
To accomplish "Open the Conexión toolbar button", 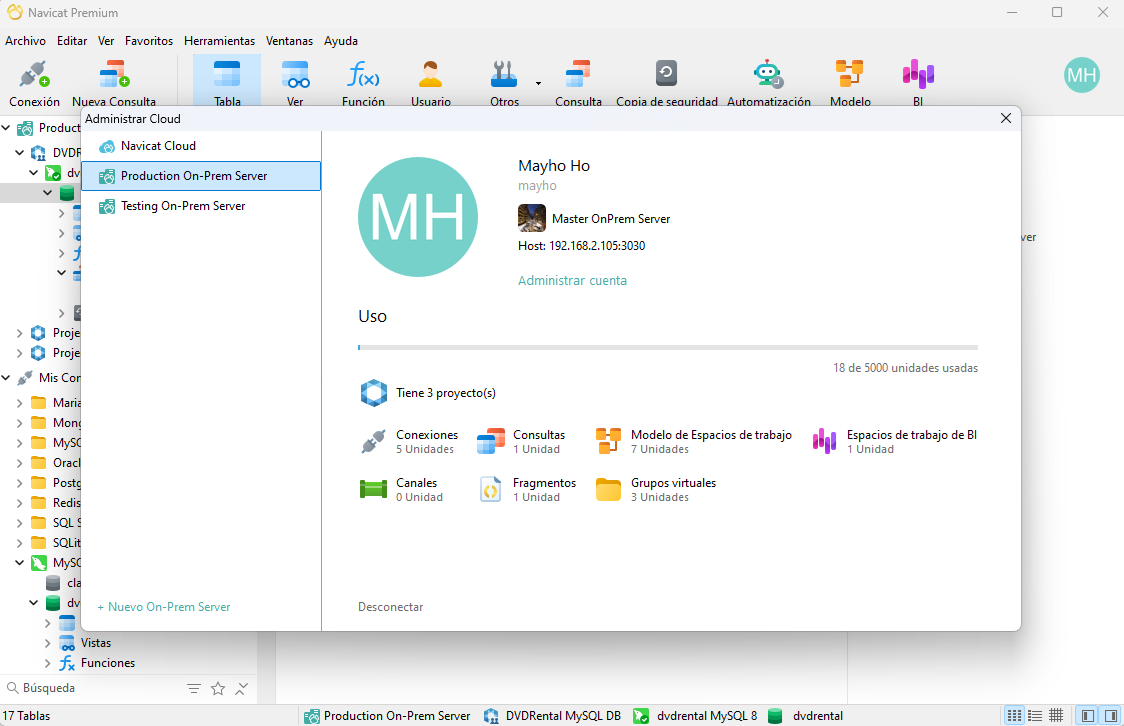I will tap(34, 84).
